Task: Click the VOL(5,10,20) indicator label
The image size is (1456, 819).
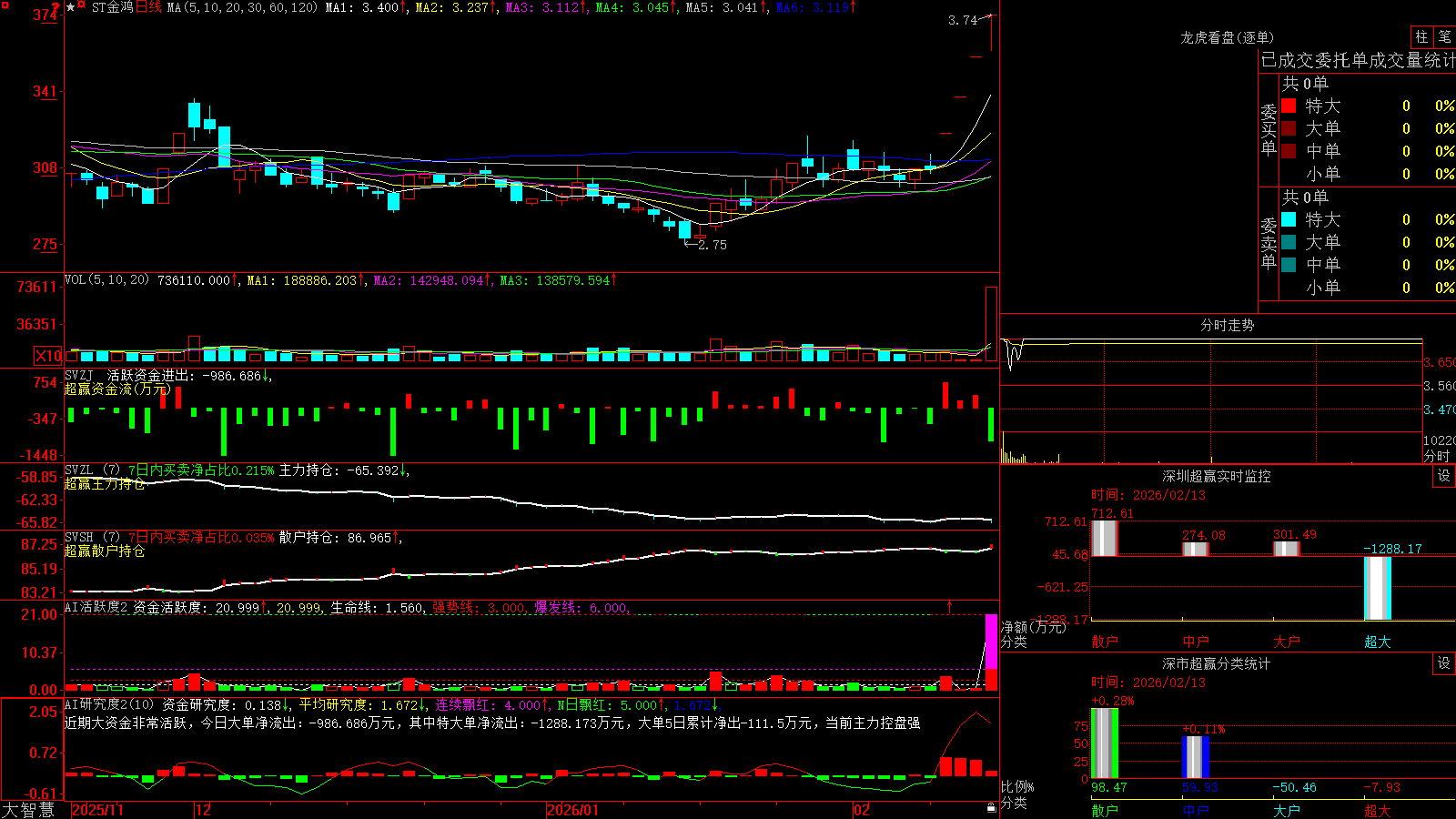Action: (x=106, y=280)
